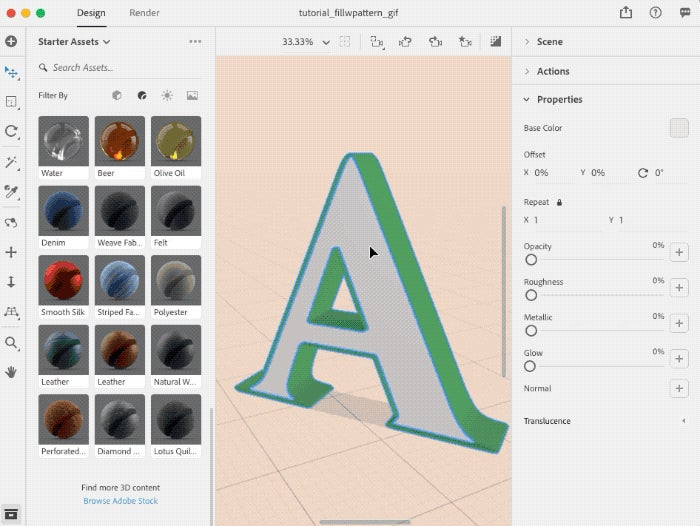Open the feedback speech bubble icon
Screen dimensions: 700x526
[x=685, y=13]
